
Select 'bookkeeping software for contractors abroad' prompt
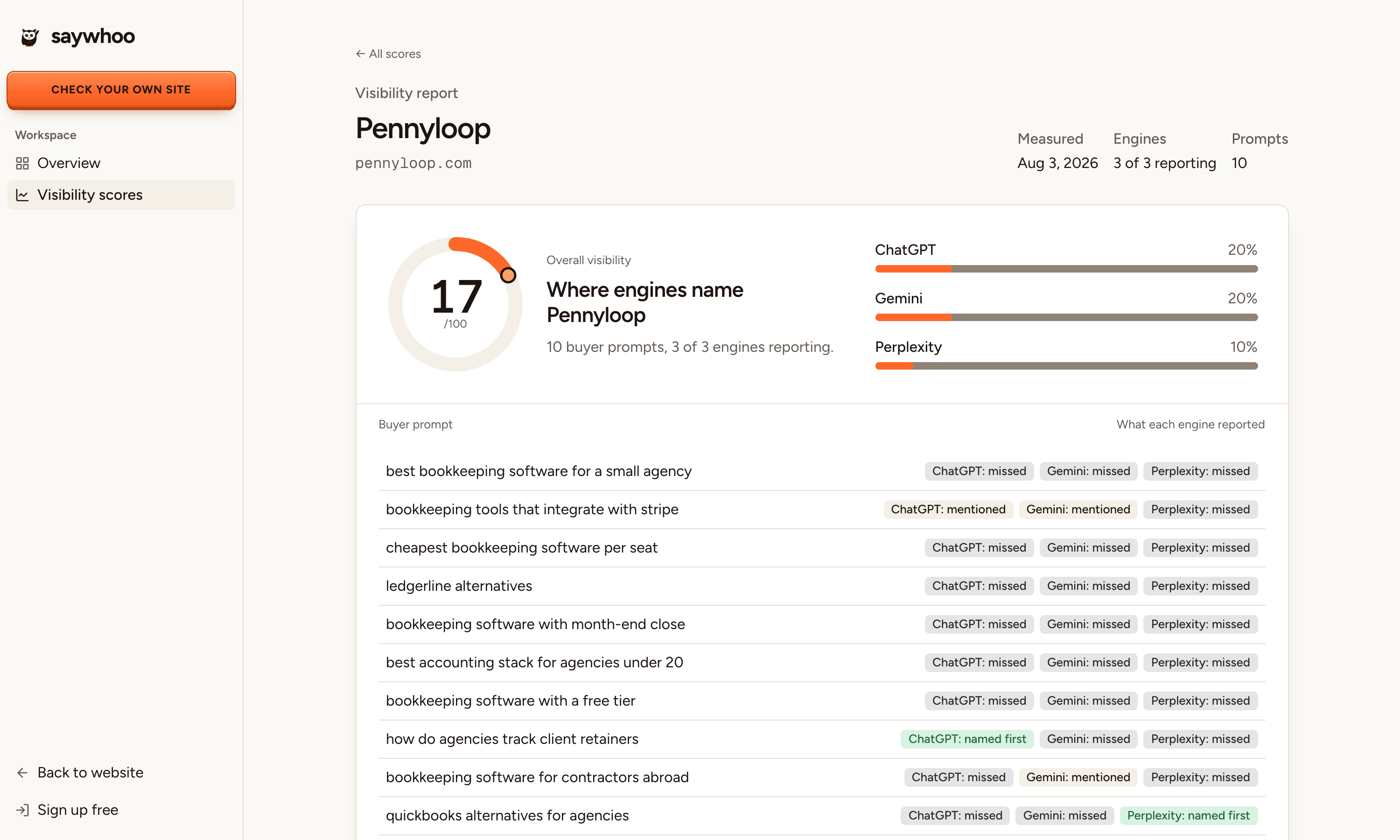click(537, 777)
